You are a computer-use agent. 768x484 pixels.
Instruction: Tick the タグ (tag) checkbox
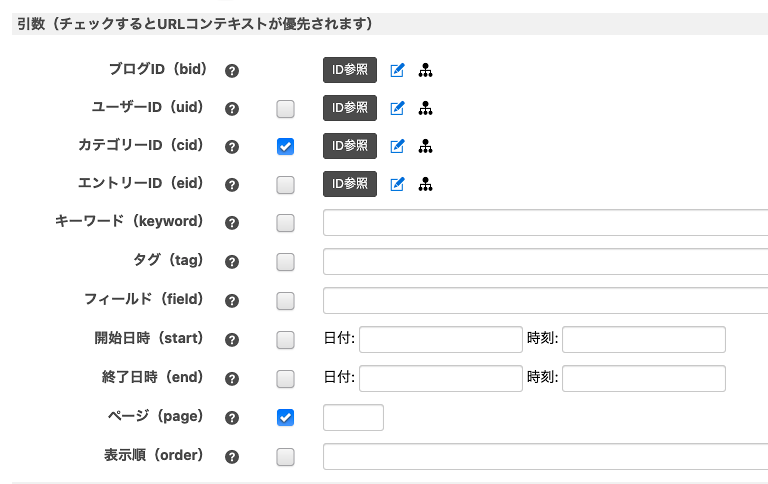285,262
